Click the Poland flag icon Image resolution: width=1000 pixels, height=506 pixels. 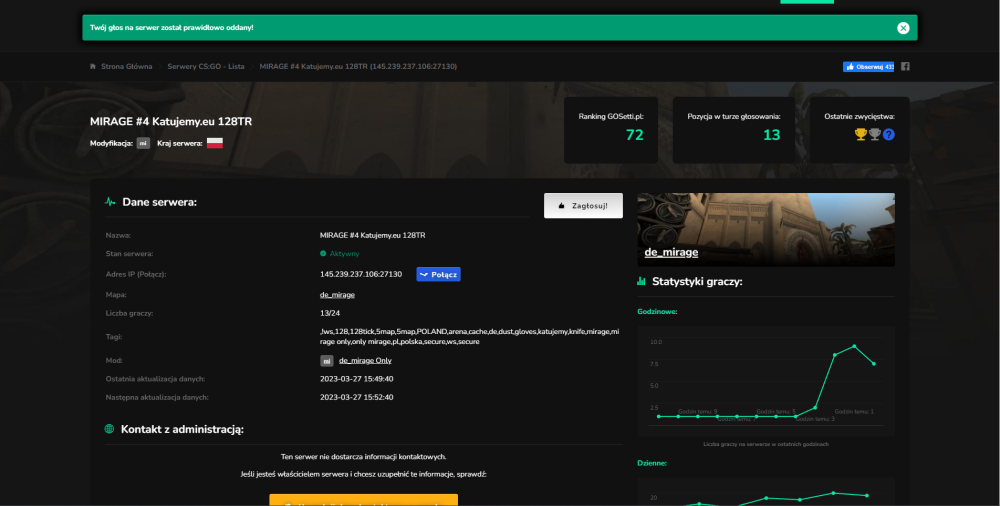215,143
